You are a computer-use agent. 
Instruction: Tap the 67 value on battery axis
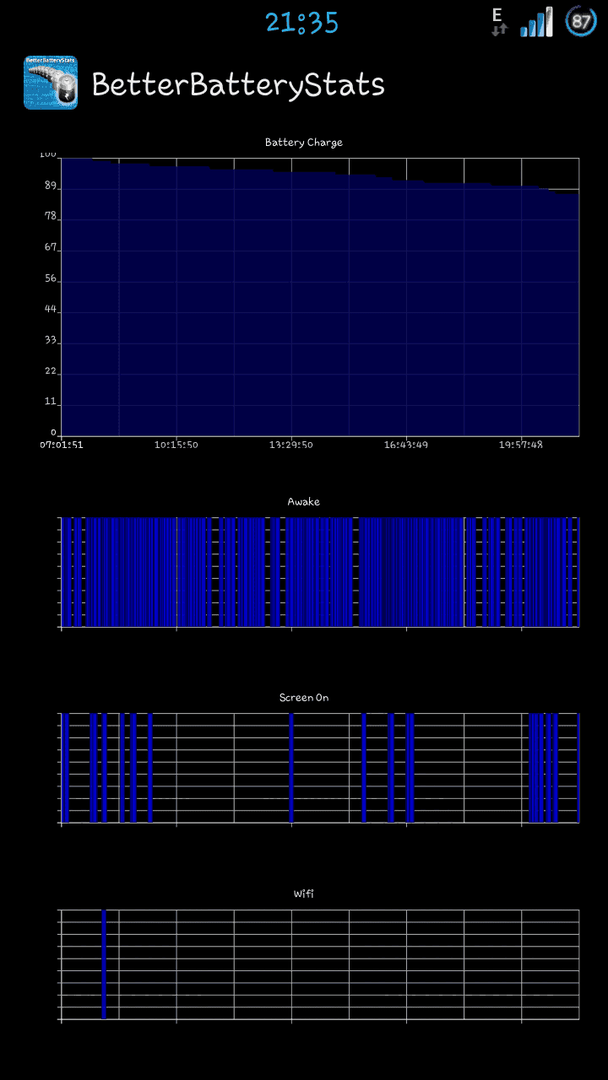tap(50, 248)
